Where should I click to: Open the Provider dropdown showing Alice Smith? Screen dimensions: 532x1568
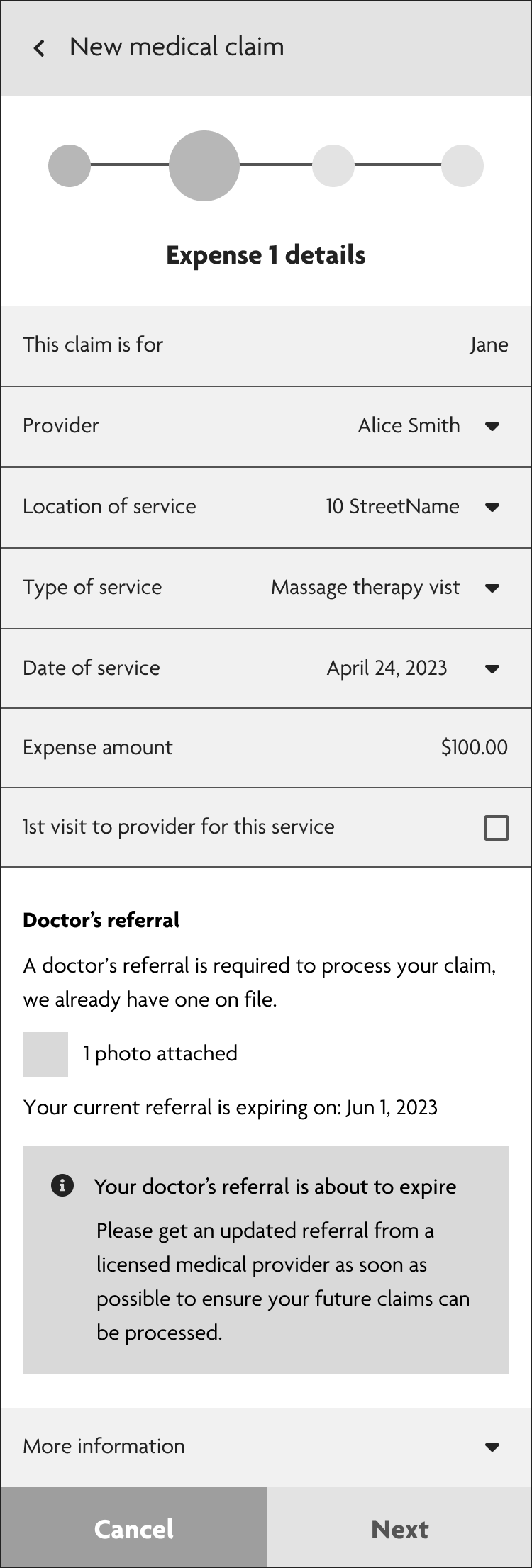[x=493, y=426]
